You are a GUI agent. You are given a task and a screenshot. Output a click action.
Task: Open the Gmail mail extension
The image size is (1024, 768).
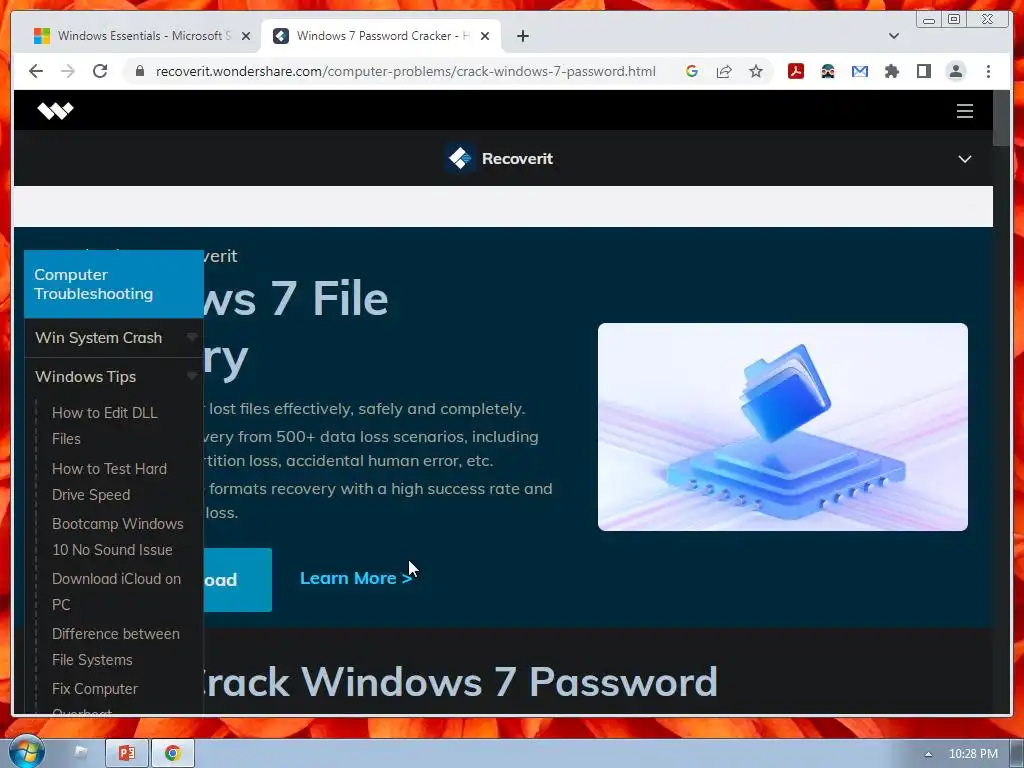click(x=859, y=71)
